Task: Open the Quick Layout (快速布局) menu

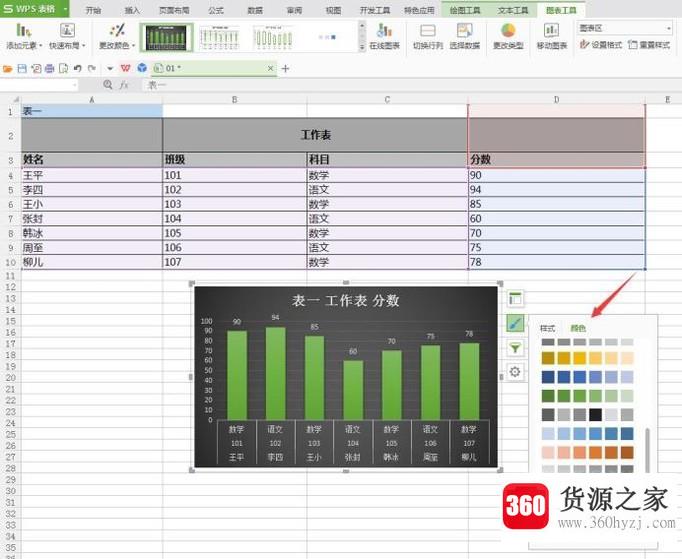Action: click(x=67, y=37)
